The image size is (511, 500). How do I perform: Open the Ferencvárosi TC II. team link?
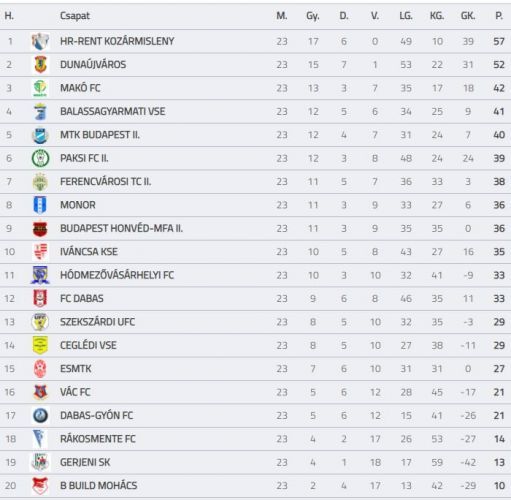[x=106, y=182]
